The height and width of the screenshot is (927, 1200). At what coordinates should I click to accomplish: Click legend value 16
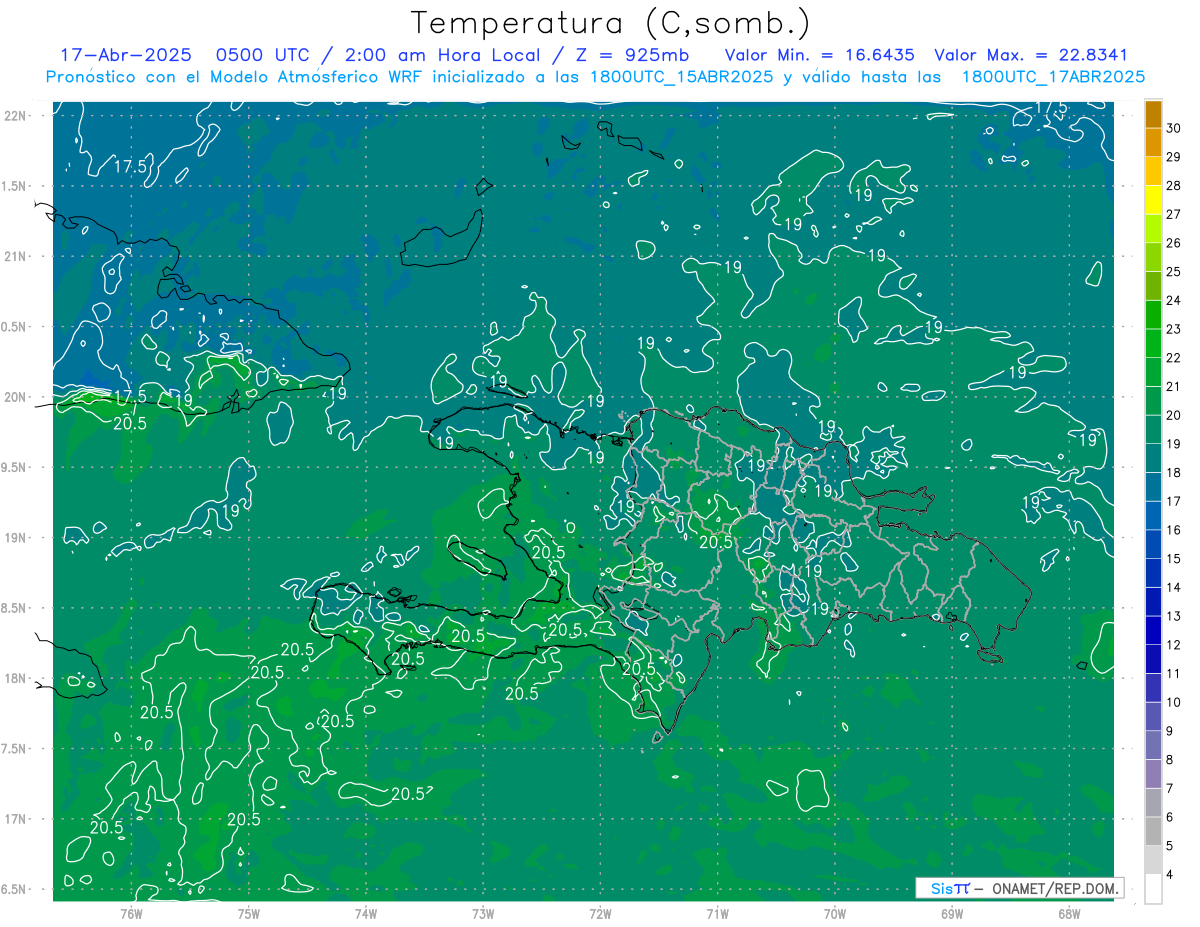[x=1174, y=530]
